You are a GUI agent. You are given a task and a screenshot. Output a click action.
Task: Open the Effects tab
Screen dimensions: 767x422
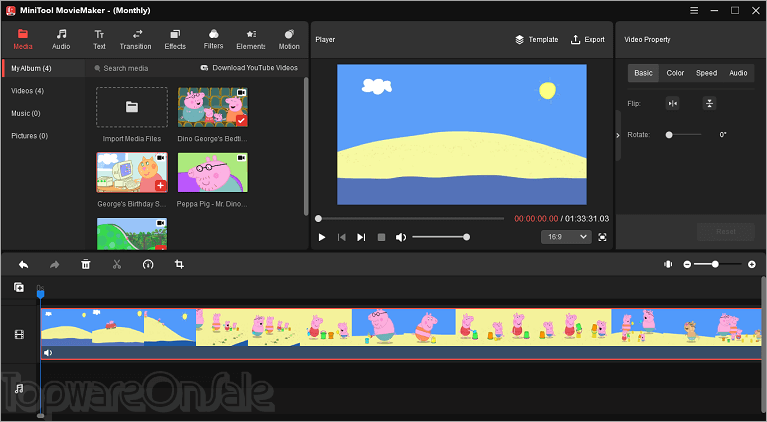[175, 40]
